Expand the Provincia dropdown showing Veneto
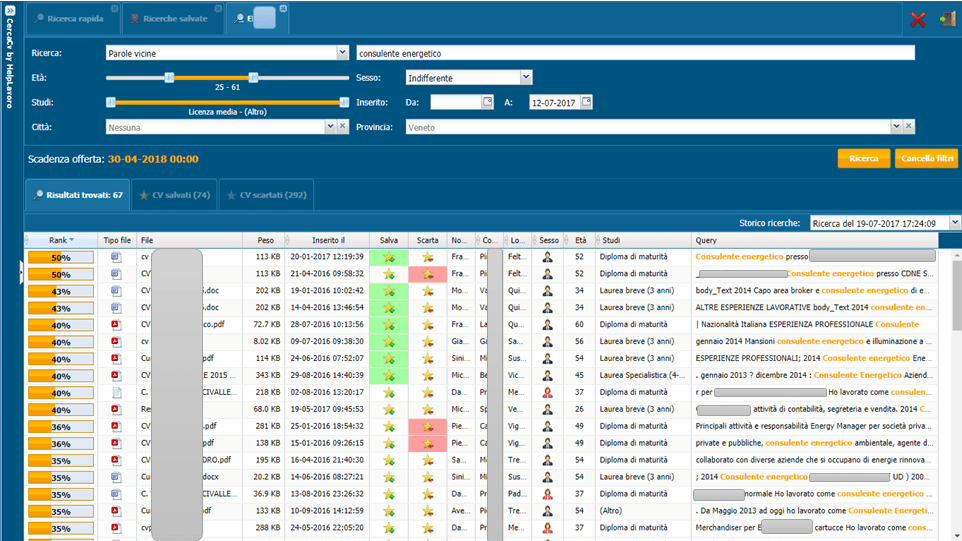 (895, 127)
